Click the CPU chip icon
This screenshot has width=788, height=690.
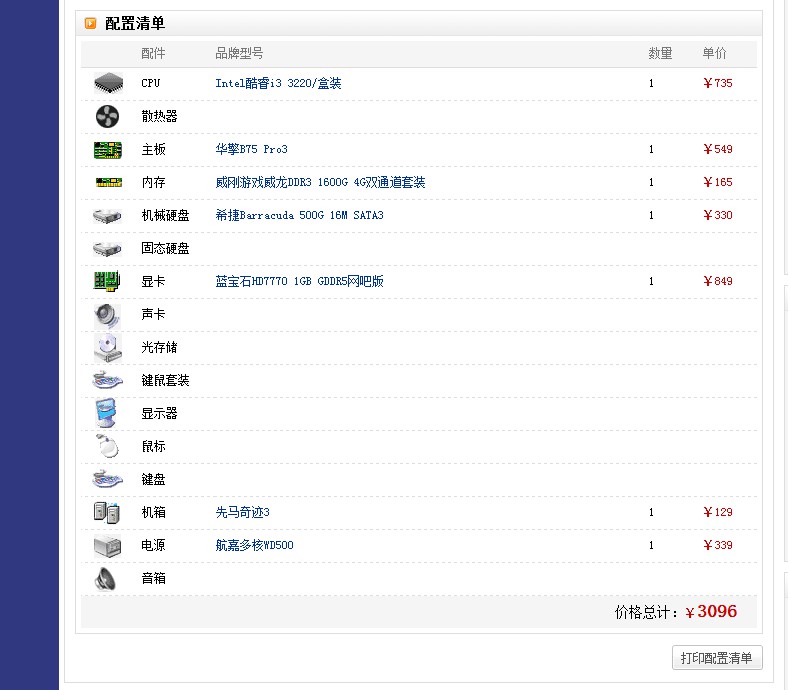108,83
